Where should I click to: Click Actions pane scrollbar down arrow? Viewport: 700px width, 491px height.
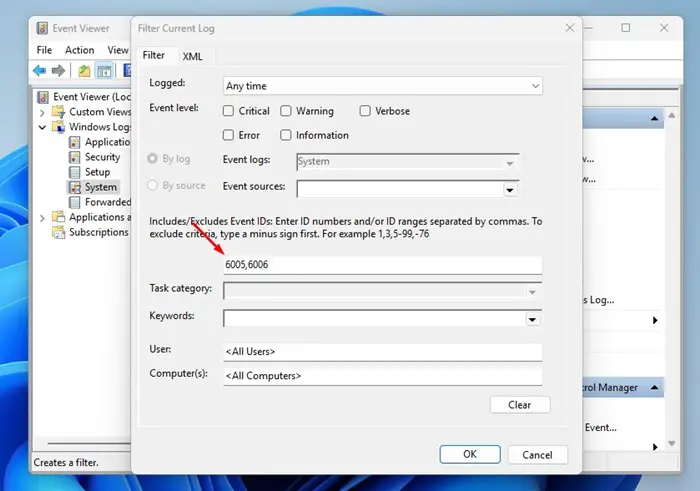pos(672,443)
